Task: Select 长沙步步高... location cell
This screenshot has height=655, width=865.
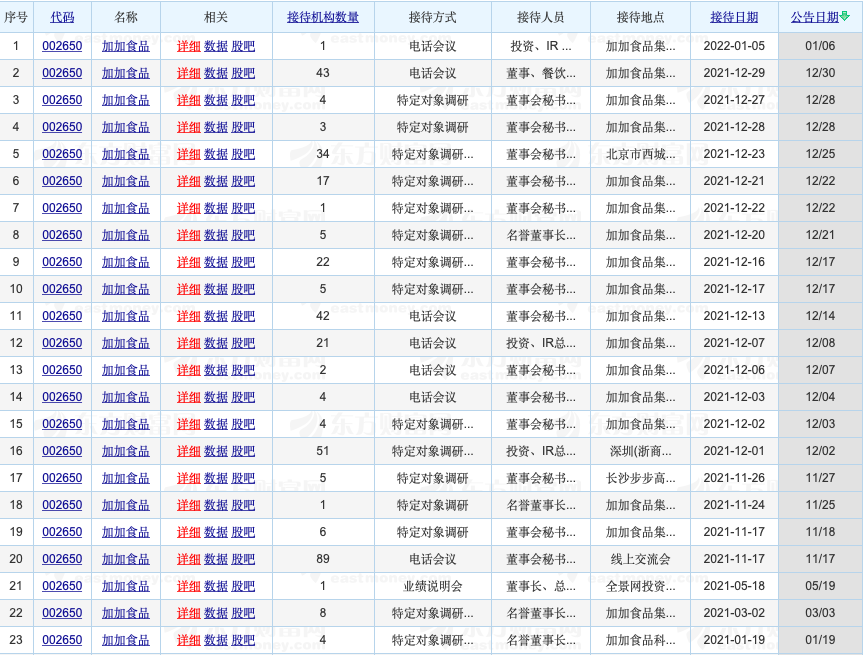Action: pyautogui.click(x=640, y=478)
